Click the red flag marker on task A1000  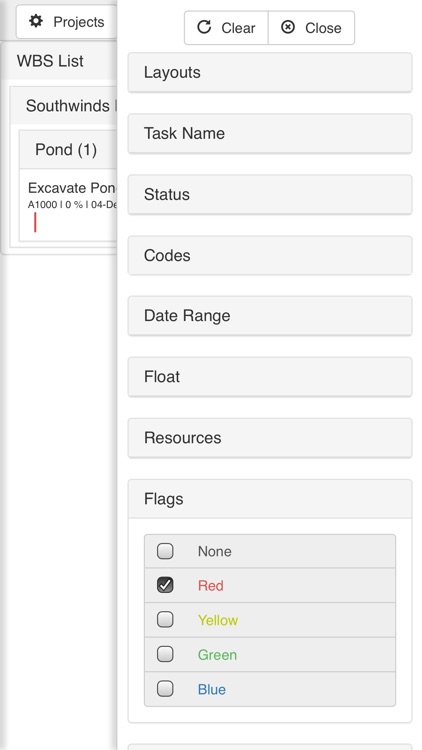click(x=35, y=222)
